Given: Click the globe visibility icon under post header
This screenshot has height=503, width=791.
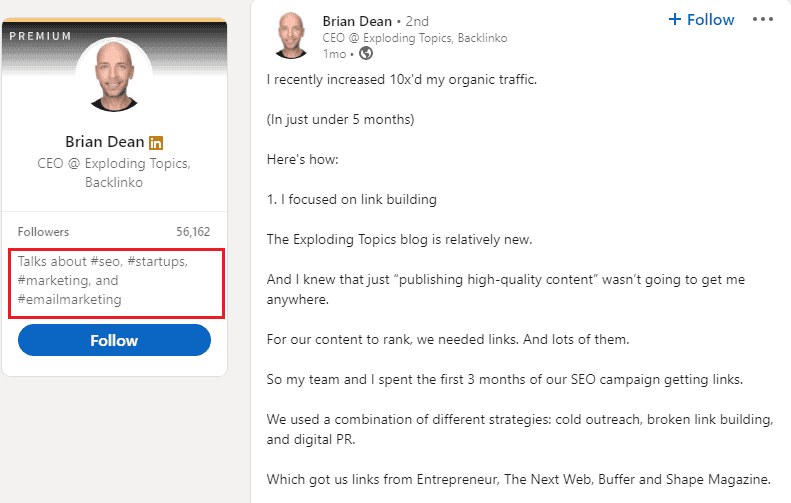Looking at the screenshot, I should pyautogui.click(x=366, y=53).
